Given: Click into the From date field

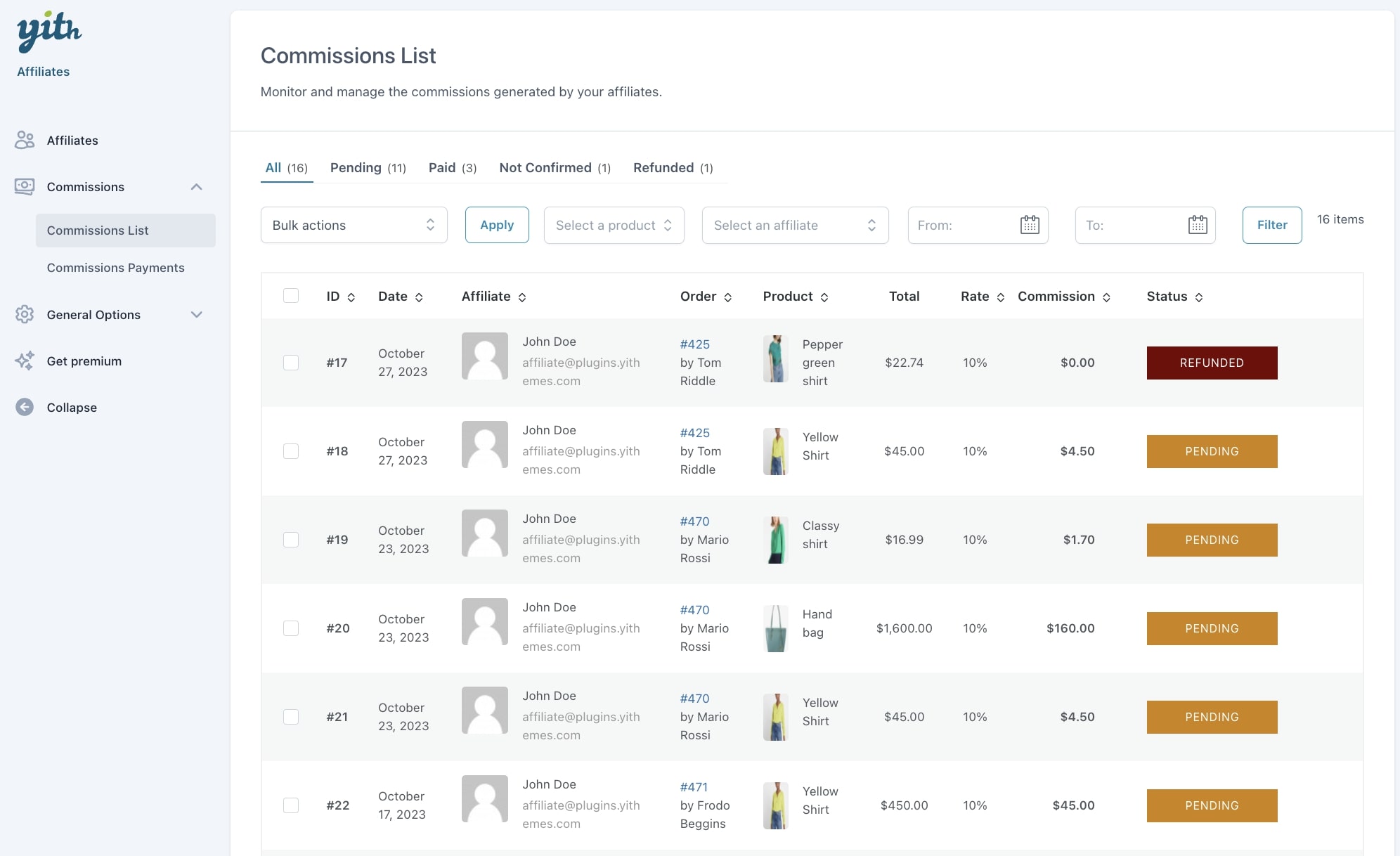Looking at the screenshot, I should (x=978, y=225).
